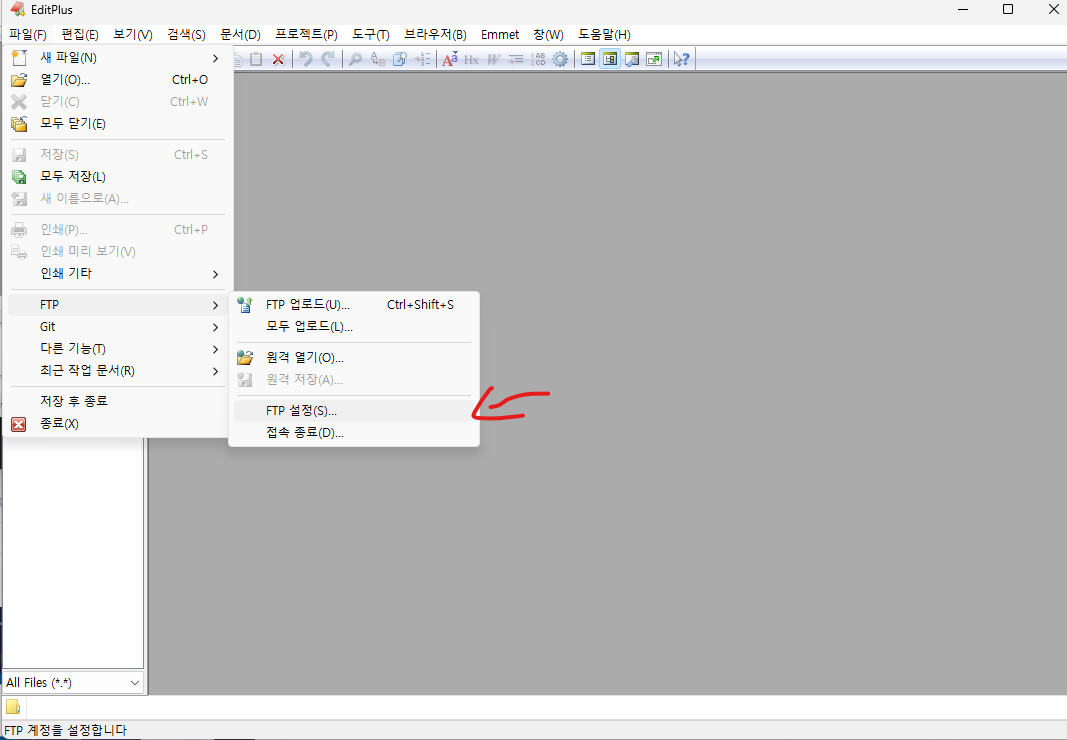Viewport: 1067px width, 740px height.
Task: Expand the 최근 작업 문서(R) submenu arrow
Action: 215,371
